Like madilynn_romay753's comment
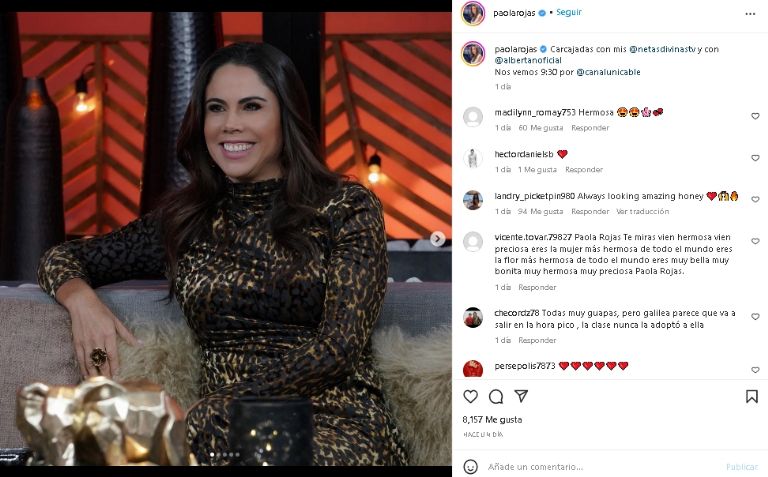The image size is (768, 477). click(755, 116)
